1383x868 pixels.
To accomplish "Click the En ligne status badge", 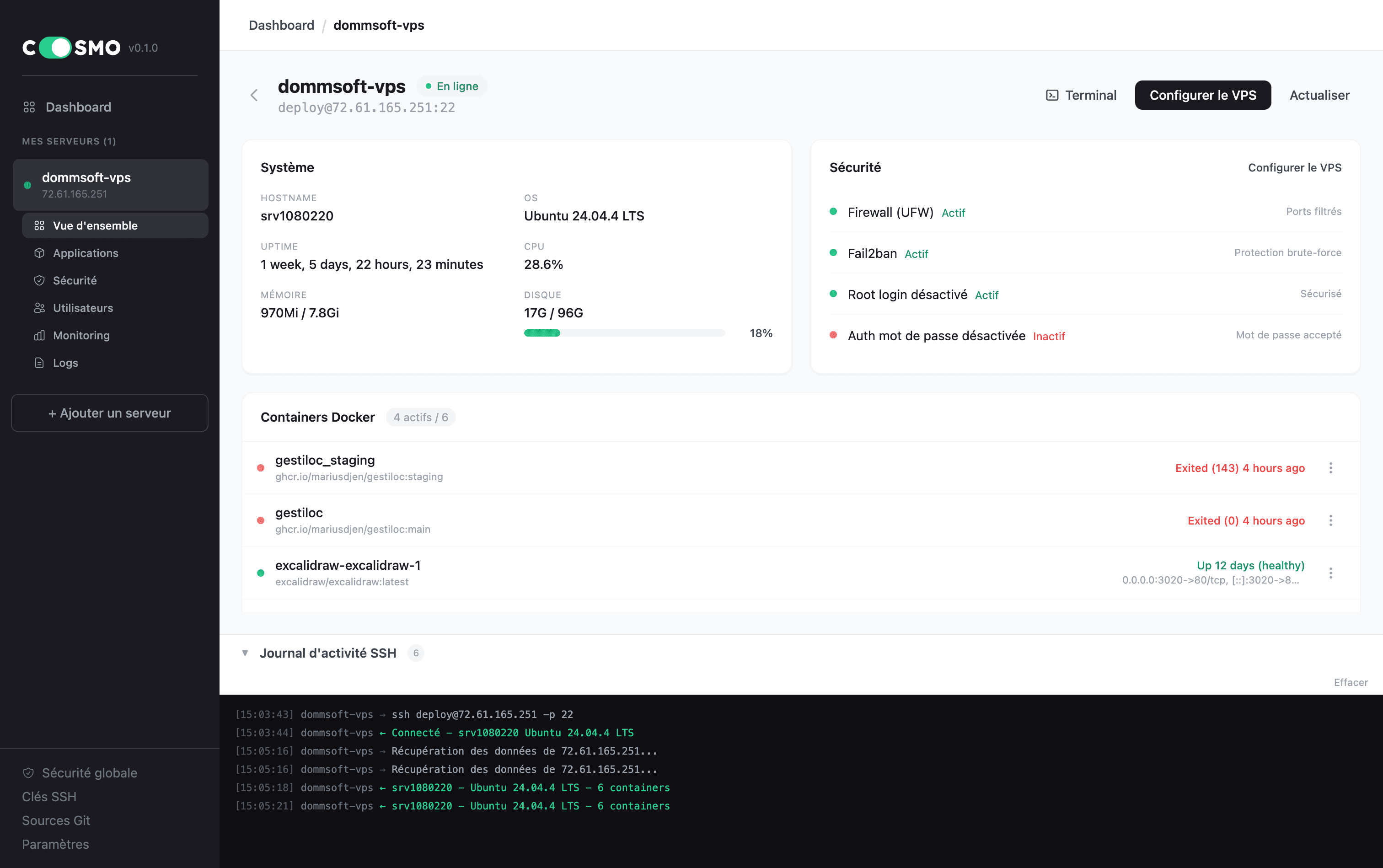I will 452,86.
